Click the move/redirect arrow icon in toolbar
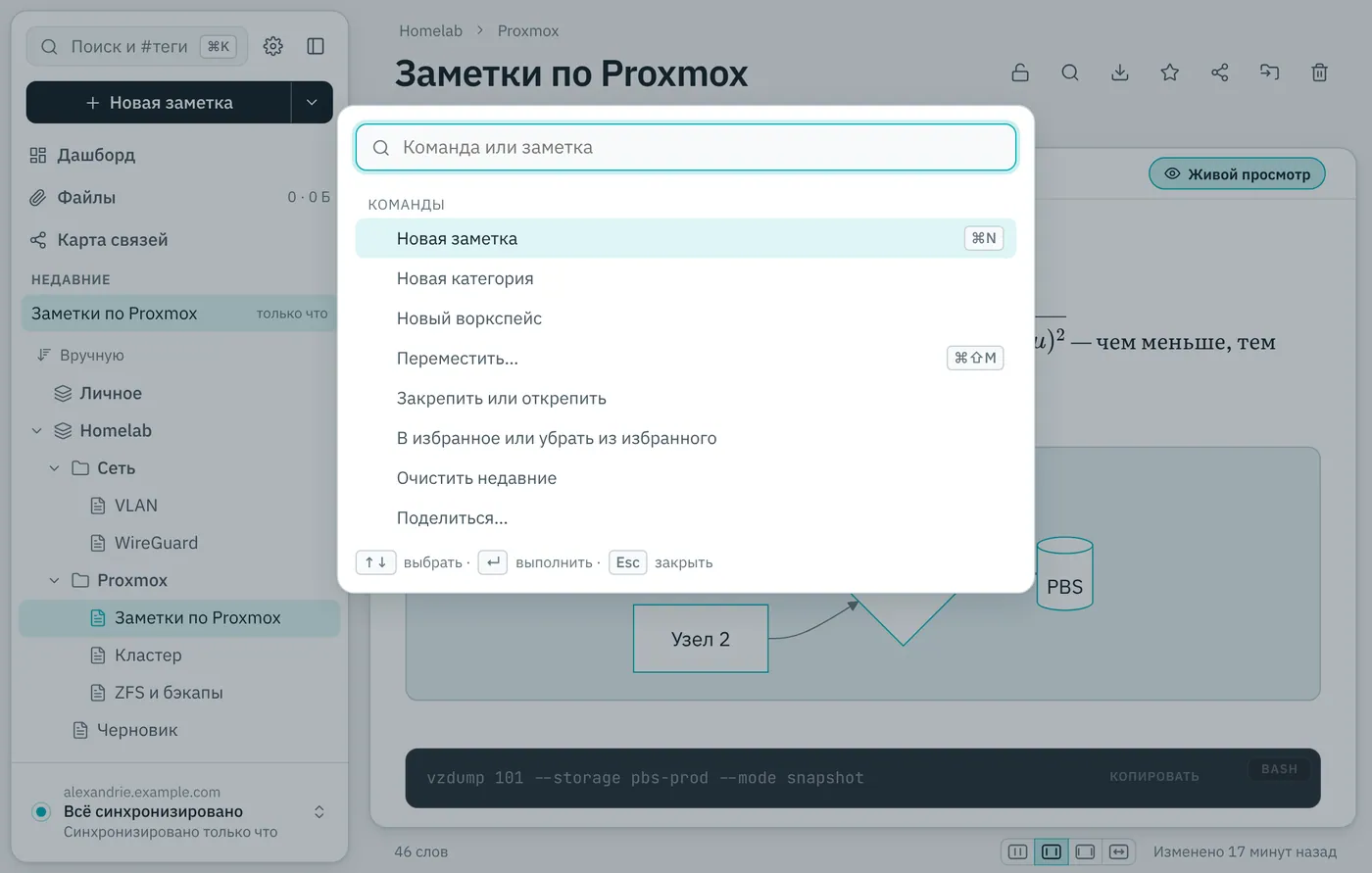The height and width of the screenshot is (873, 1372). (1270, 73)
